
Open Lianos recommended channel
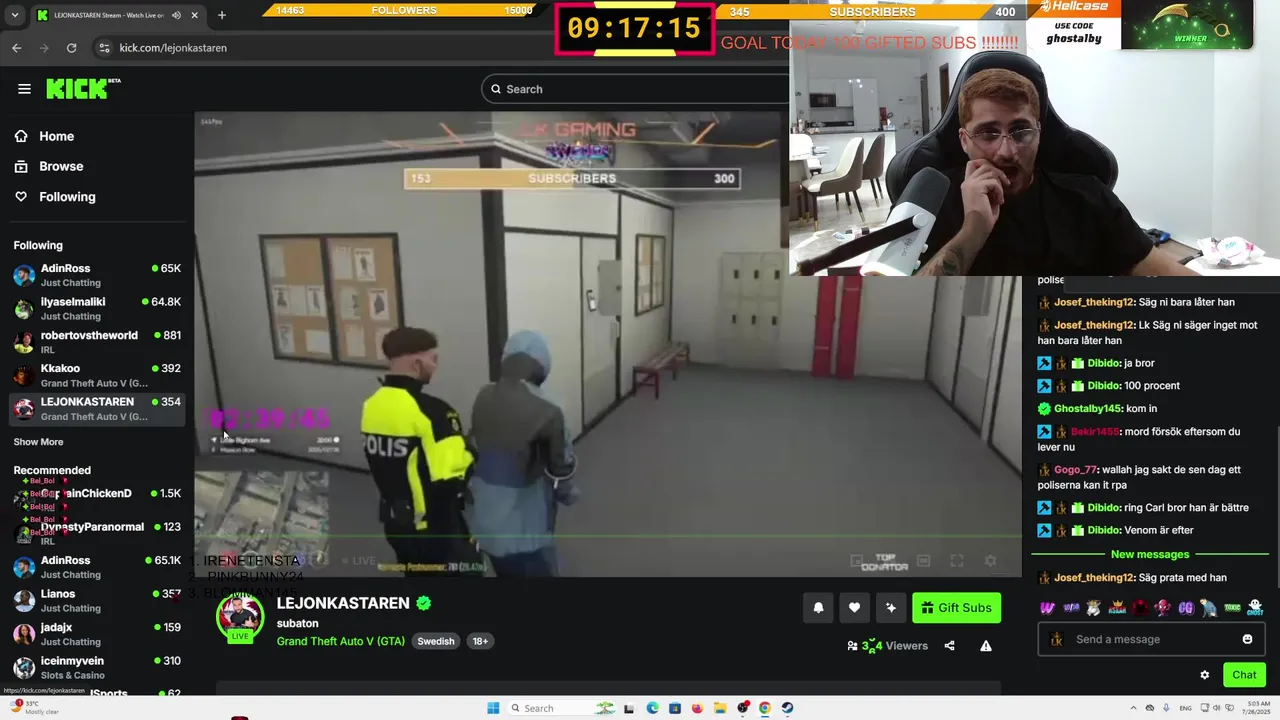coord(97,600)
